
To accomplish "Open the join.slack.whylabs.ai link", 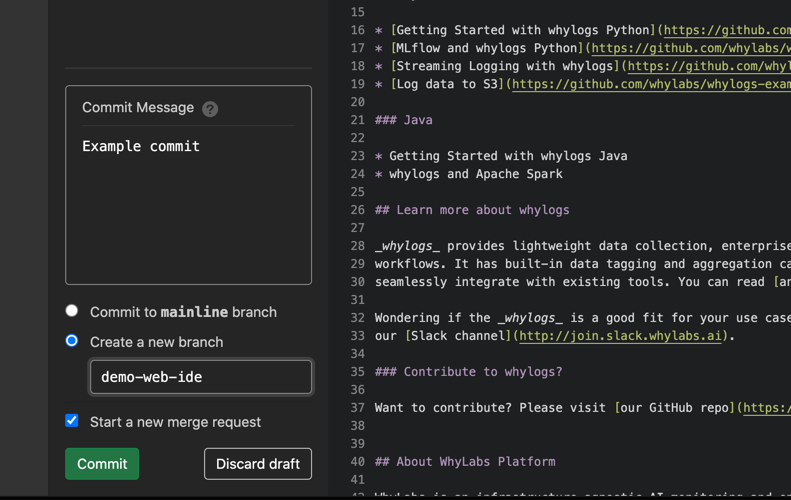I will coord(620,336).
